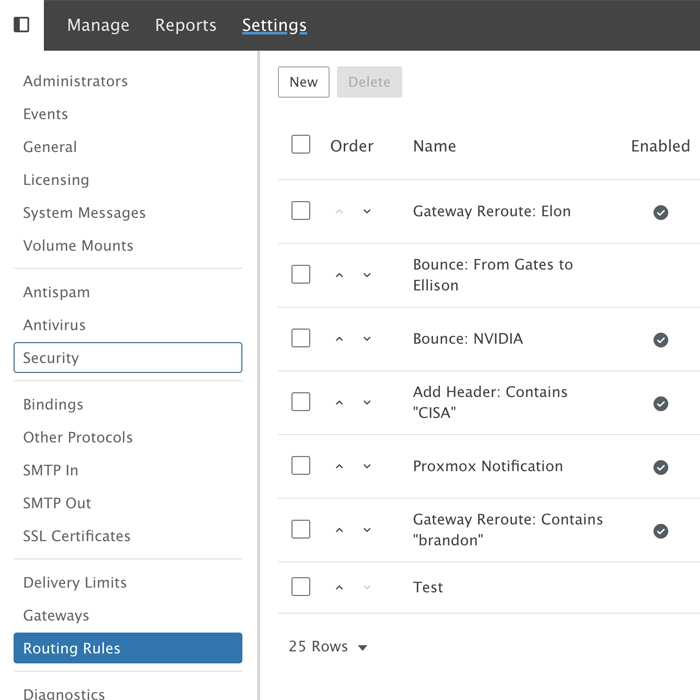The image size is (700, 700).
Task: Open the 25 Rows page size dropdown
Action: 328,646
